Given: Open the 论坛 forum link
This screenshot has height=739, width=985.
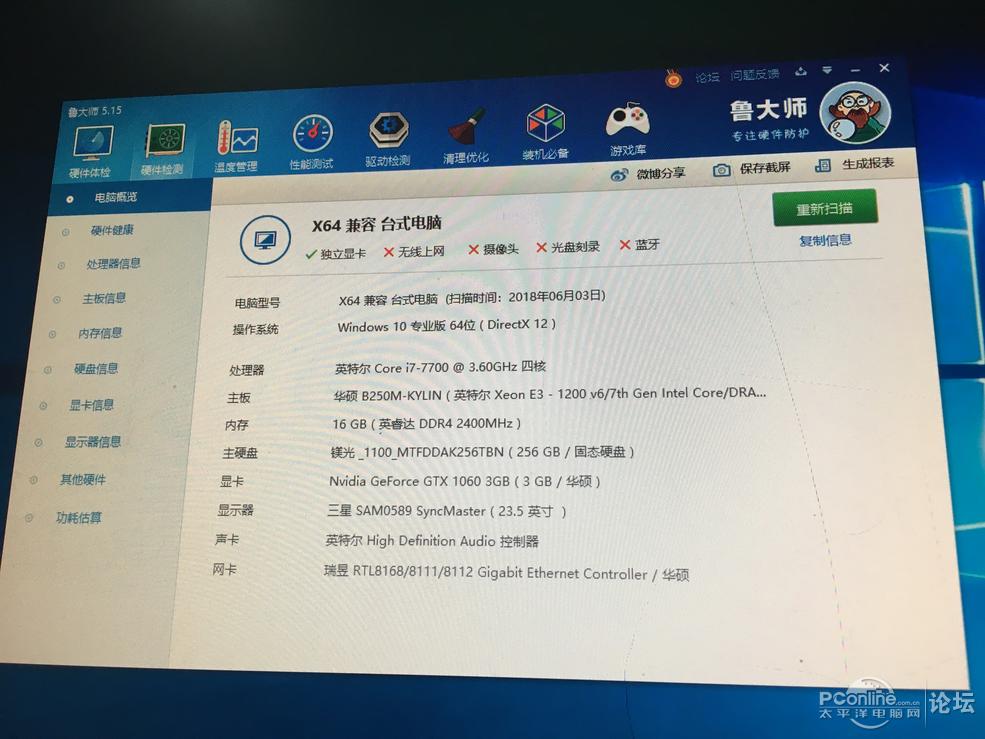Looking at the screenshot, I should coord(707,77).
